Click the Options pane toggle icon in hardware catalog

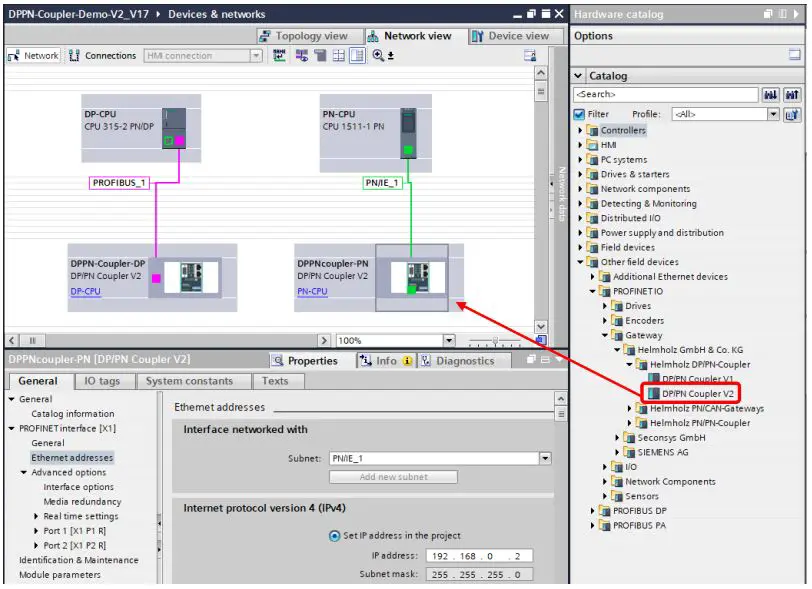(x=794, y=54)
